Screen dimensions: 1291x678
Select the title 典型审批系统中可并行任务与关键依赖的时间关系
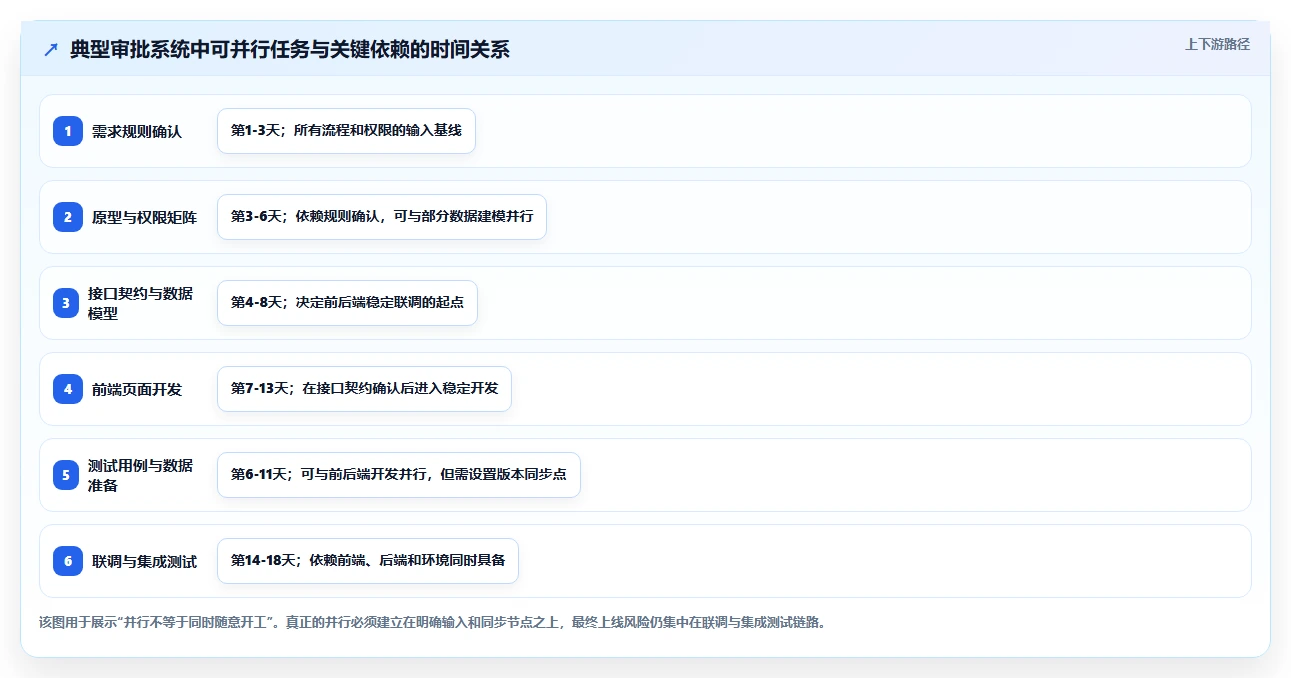tap(290, 50)
